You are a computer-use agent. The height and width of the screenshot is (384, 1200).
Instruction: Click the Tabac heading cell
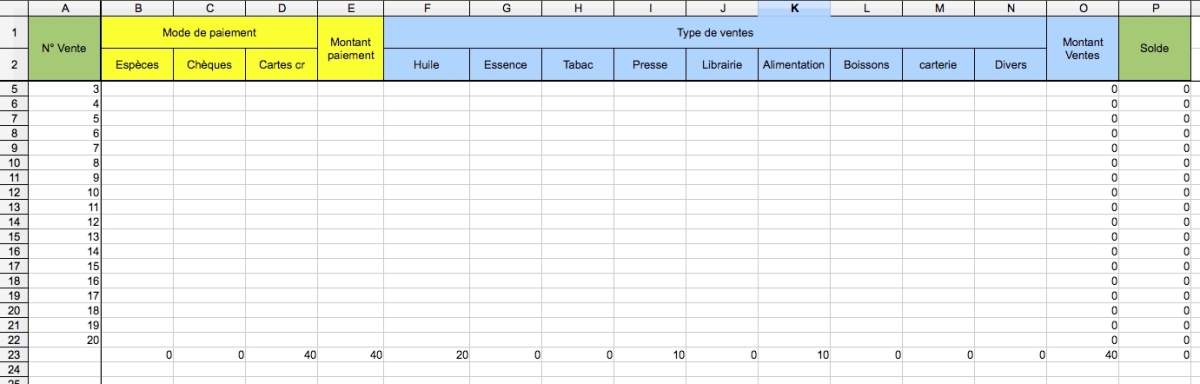(x=578, y=65)
